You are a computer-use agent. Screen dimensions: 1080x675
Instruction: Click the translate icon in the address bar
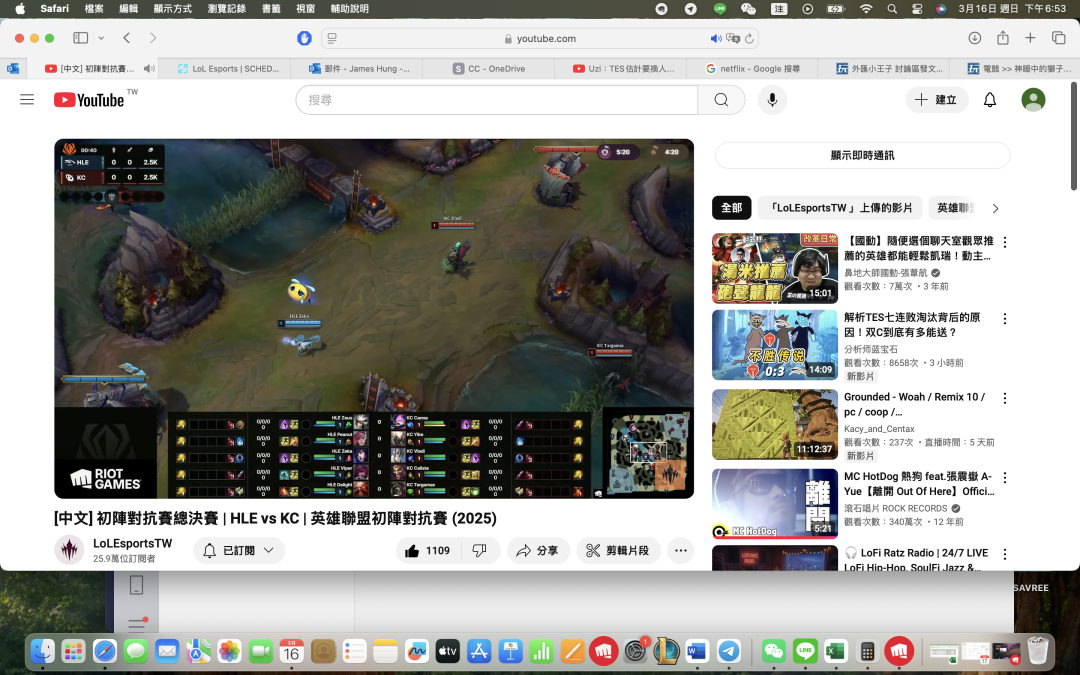[733, 39]
